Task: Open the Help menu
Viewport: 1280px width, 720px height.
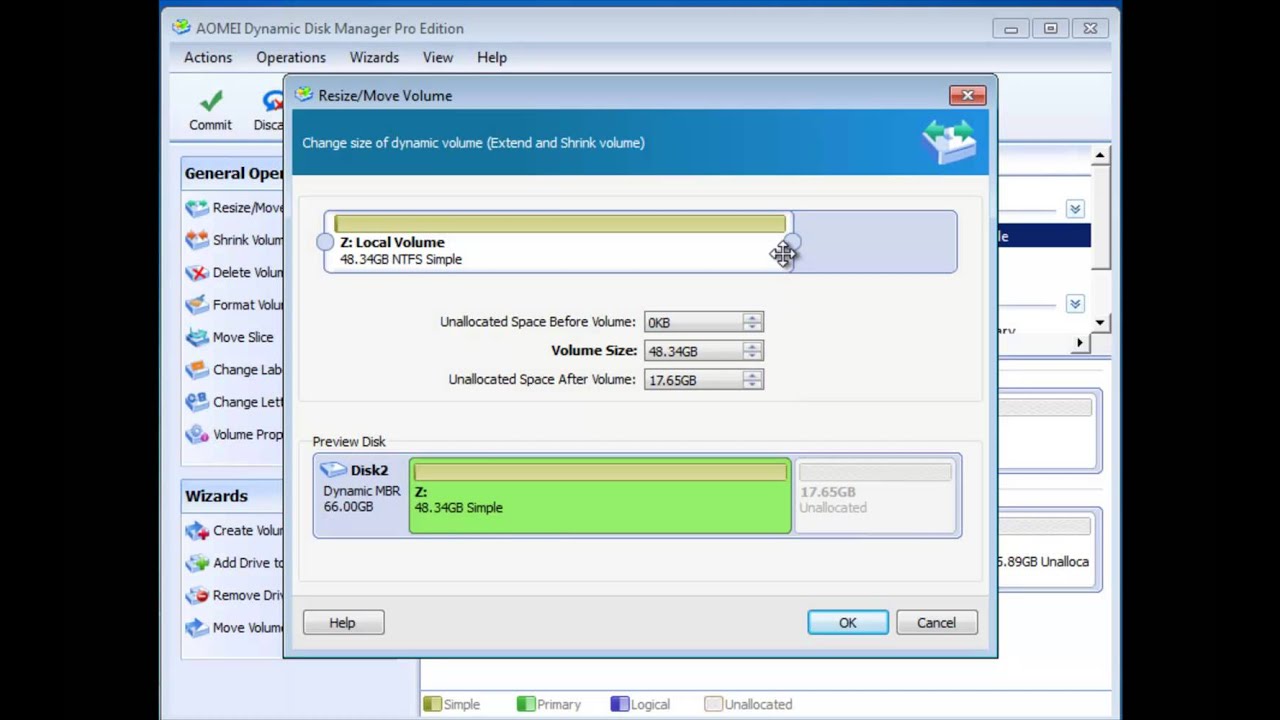Action: pyautogui.click(x=492, y=57)
